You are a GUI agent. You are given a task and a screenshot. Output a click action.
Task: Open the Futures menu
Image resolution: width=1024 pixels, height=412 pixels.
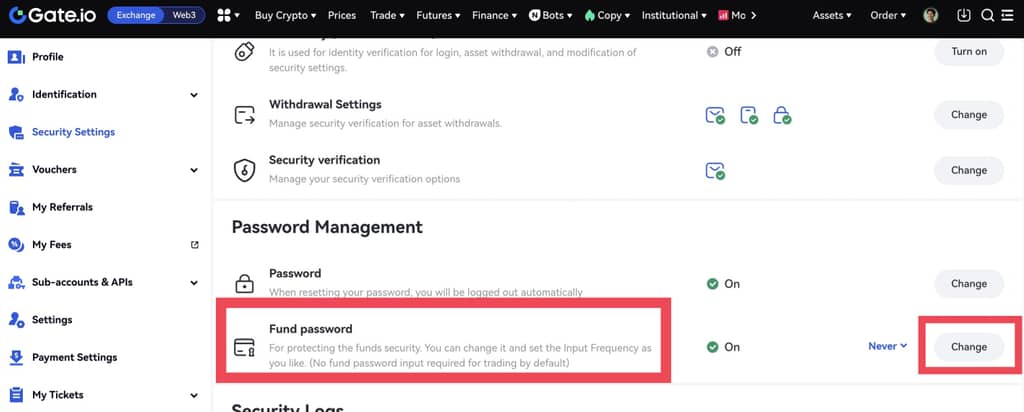point(438,16)
